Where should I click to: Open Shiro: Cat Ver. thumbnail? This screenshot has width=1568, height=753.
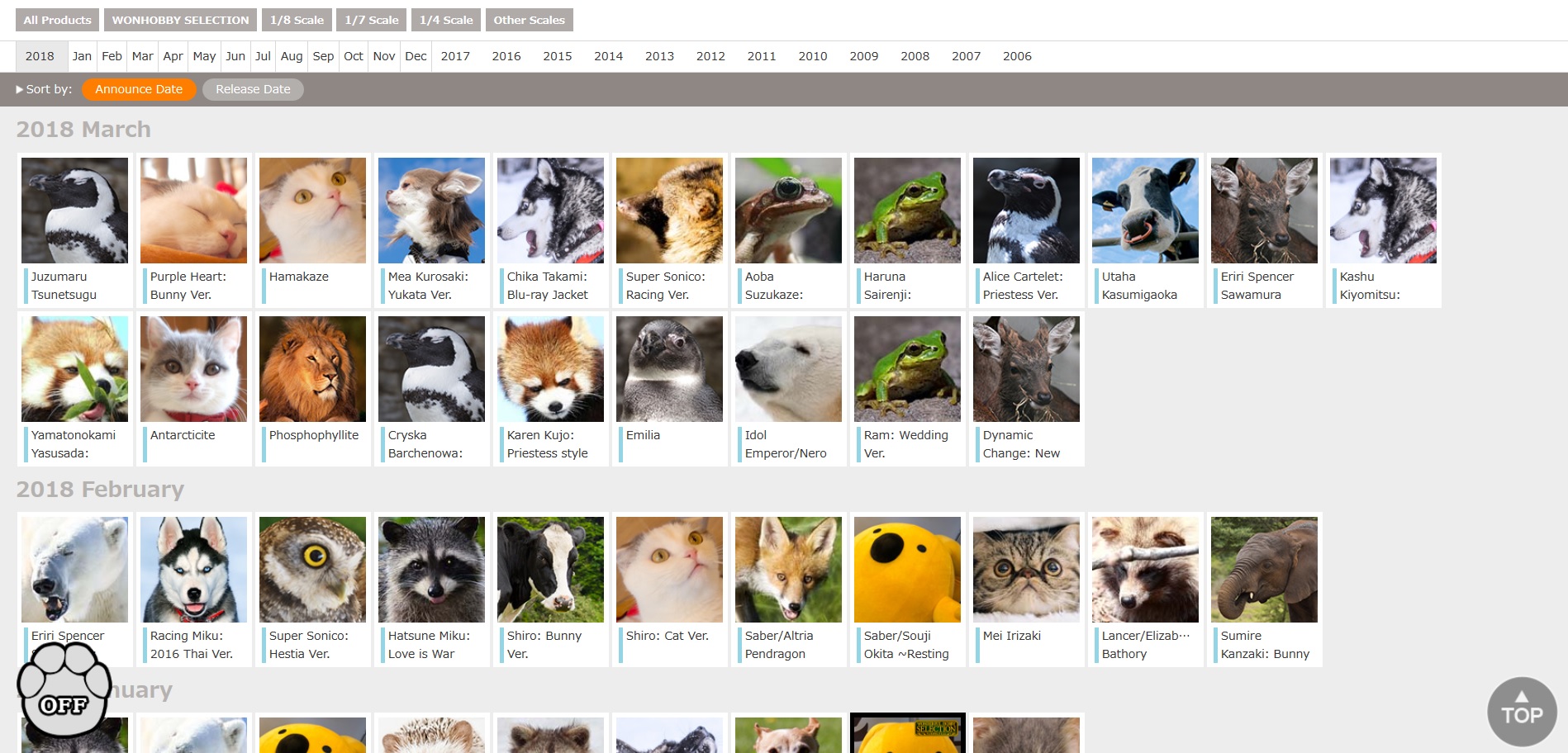click(669, 570)
